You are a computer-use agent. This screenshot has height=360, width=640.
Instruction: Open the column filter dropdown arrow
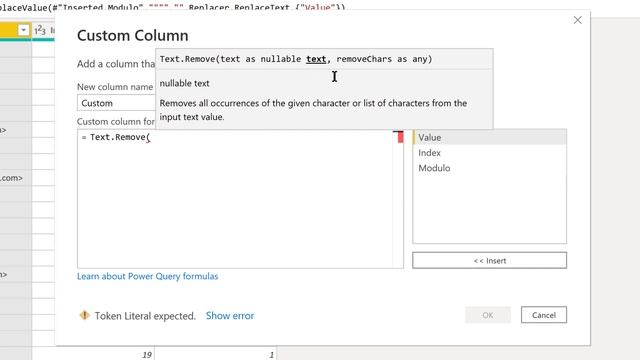23,30
